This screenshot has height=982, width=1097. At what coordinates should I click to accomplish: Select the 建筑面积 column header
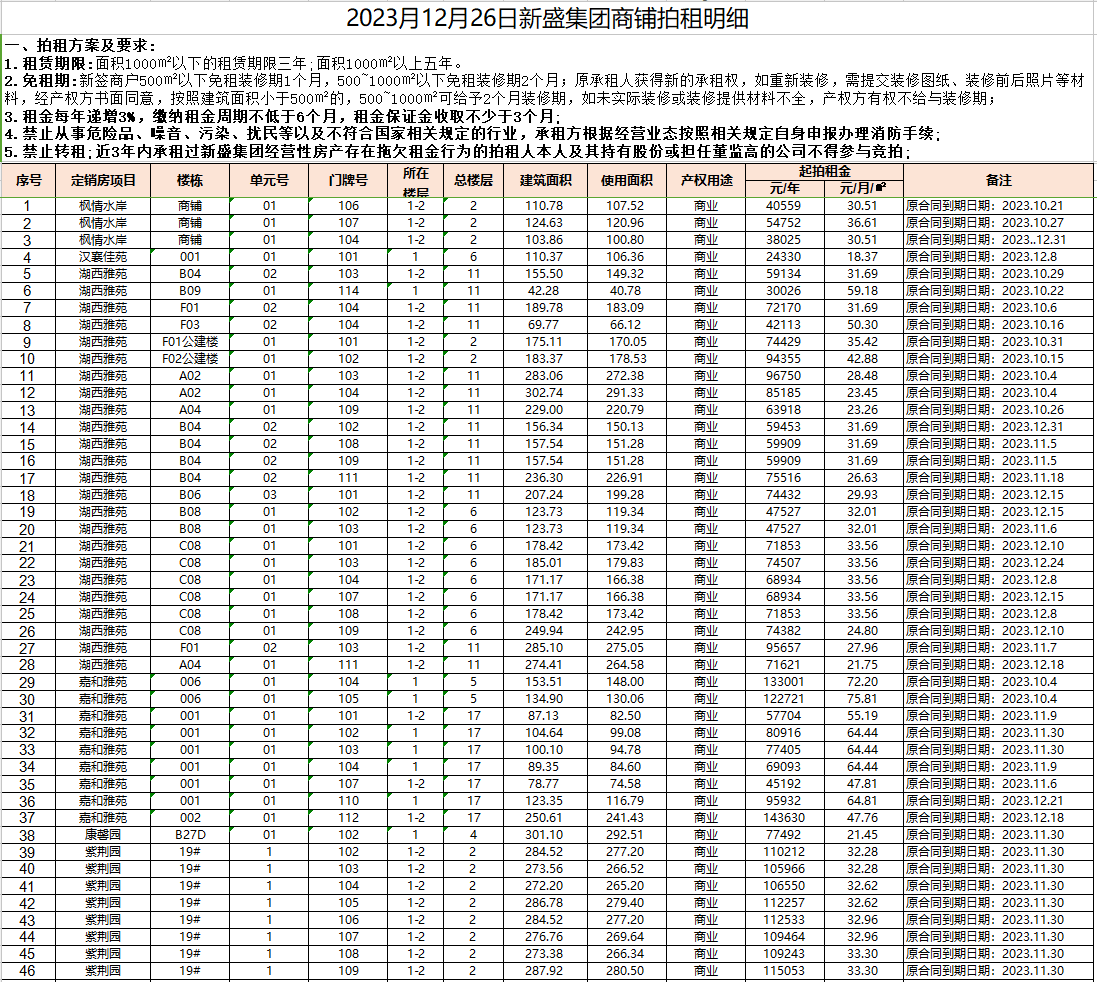[545, 180]
